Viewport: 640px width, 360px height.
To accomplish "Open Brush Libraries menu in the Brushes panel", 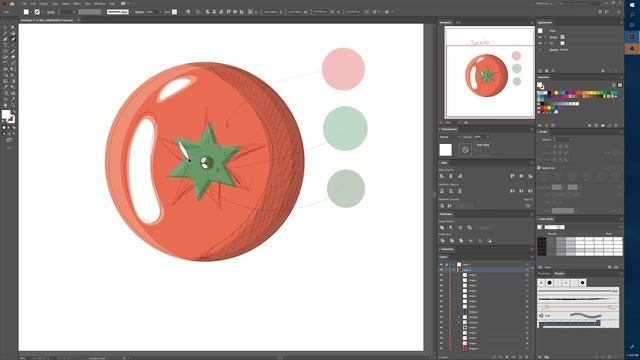I will coord(540,357).
